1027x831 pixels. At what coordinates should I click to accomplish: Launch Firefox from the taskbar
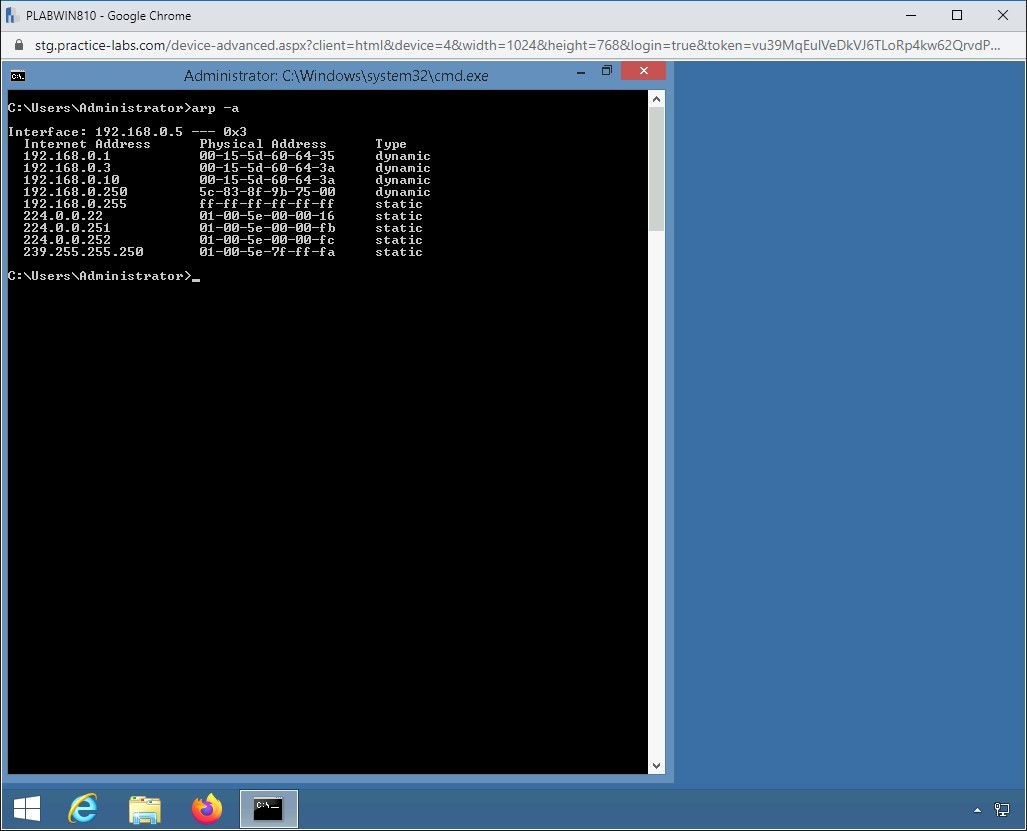point(205,808)
